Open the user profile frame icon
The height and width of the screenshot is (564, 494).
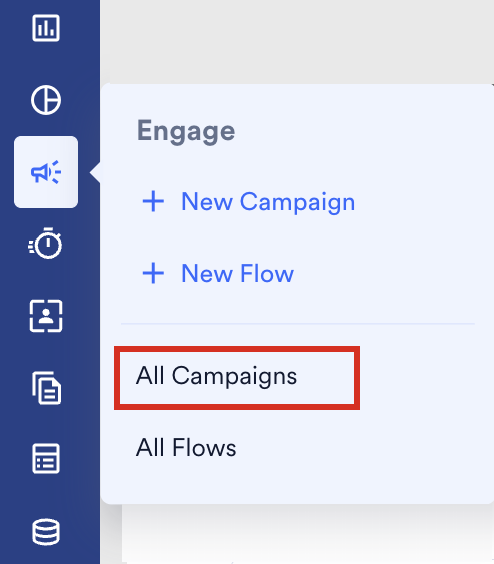[x=46, y=316]
